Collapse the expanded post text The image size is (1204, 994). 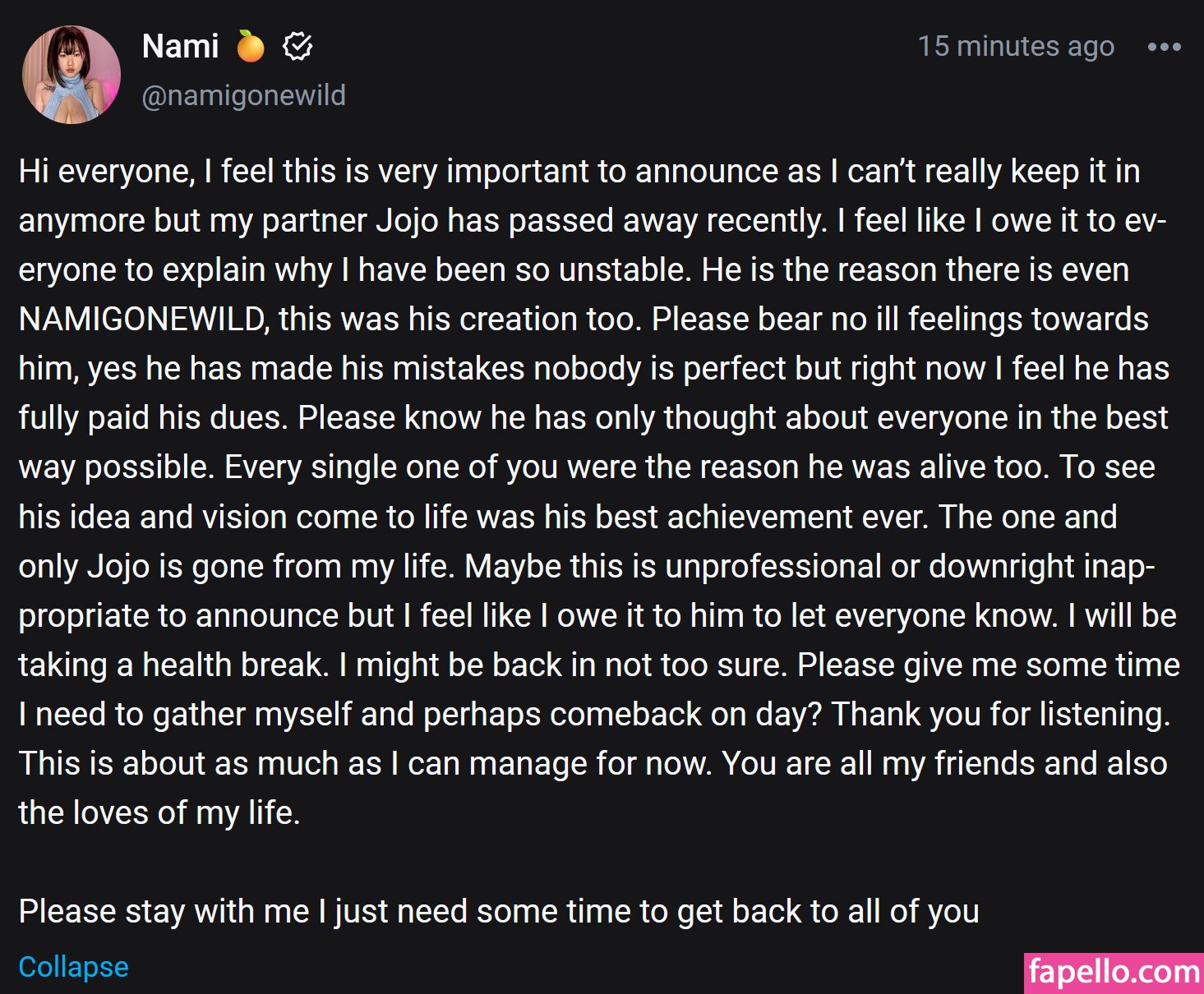coord(73,967)
